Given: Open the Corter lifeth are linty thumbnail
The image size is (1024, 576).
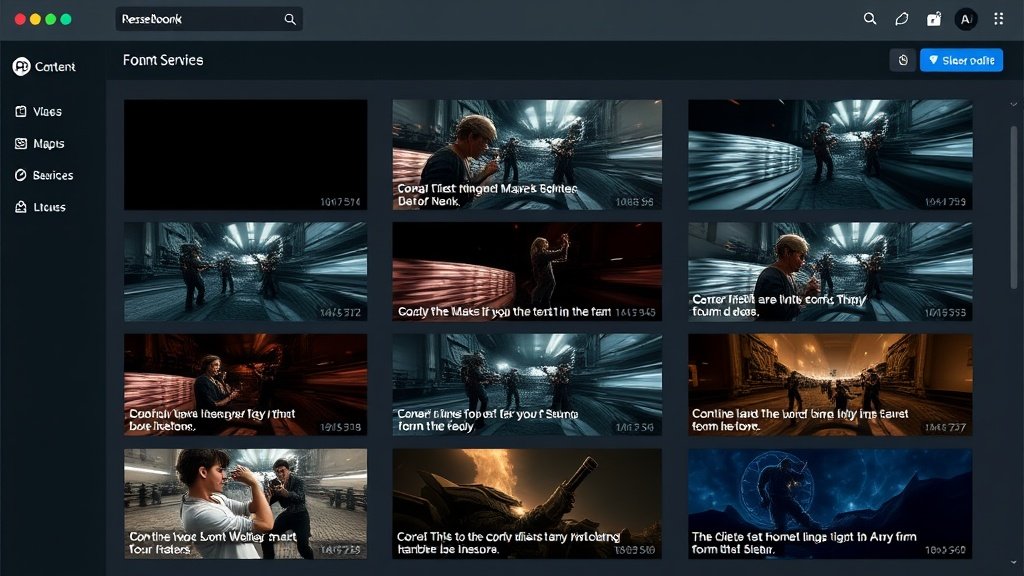Looking at the screenshot, I should [830, 272].
